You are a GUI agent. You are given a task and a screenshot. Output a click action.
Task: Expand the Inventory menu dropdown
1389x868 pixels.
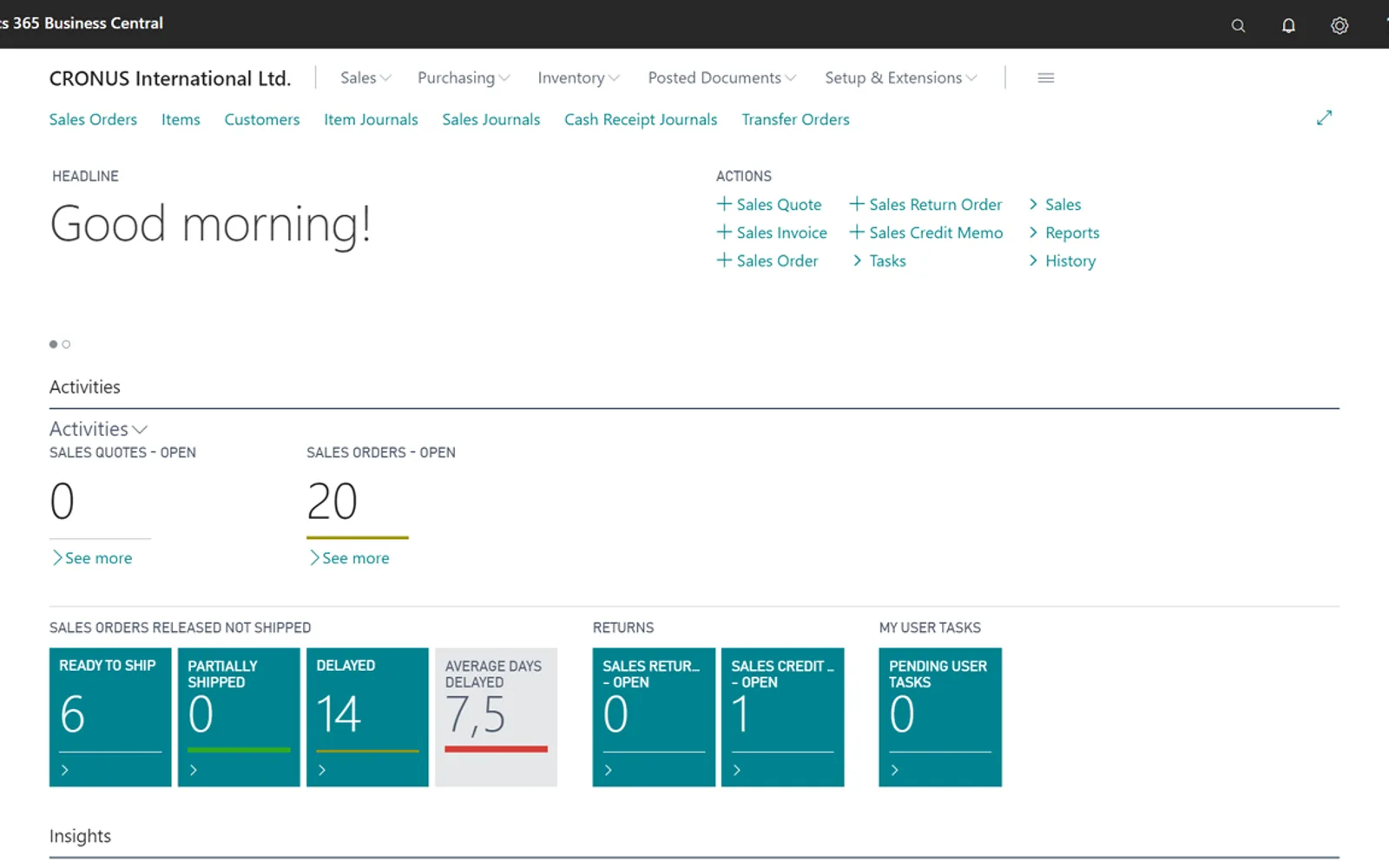pos(578,78)
